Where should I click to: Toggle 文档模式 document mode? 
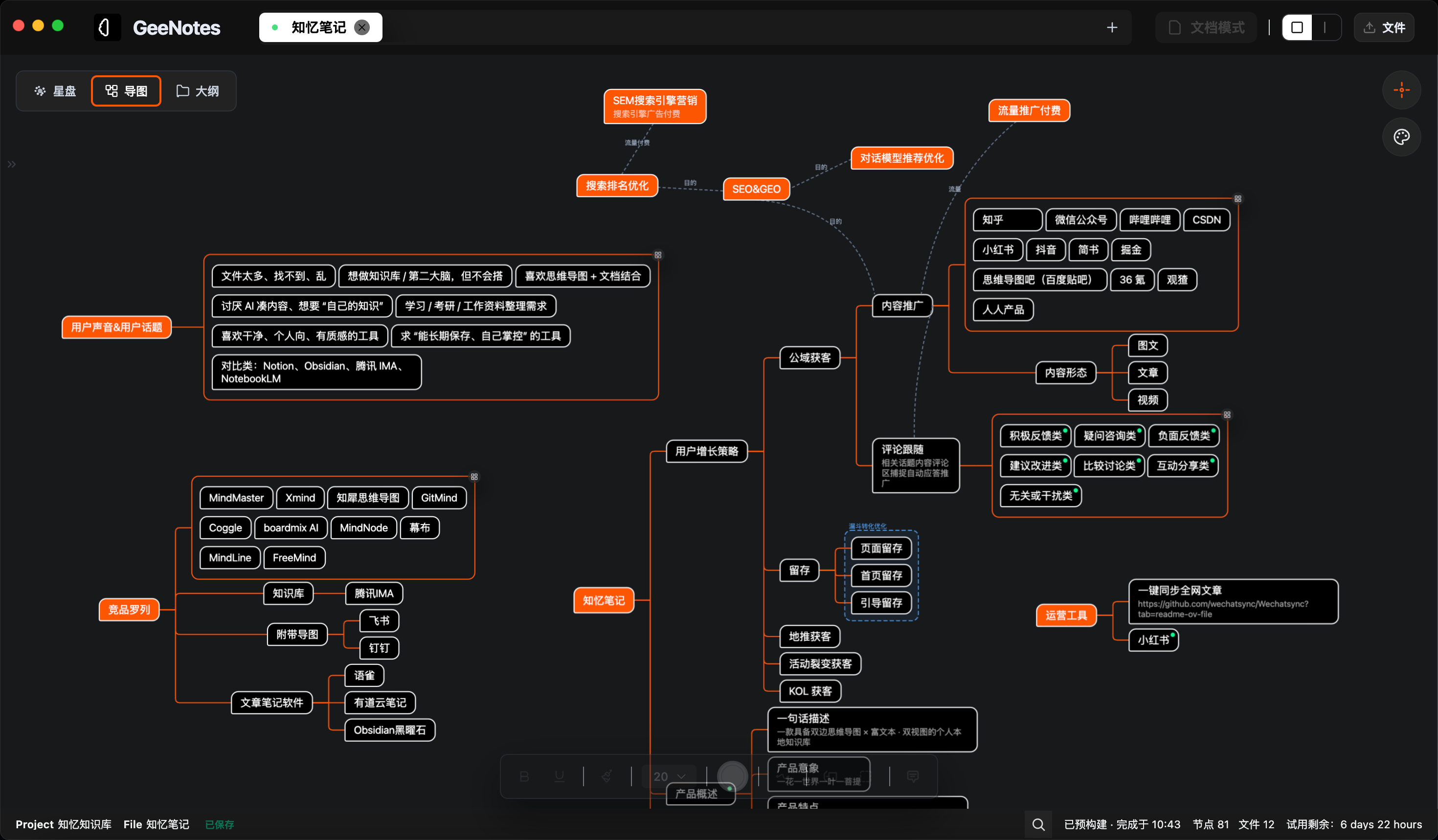[1206, 27]
